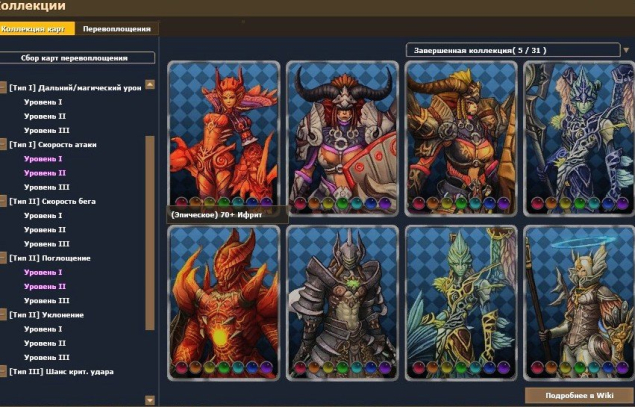Click the Сбор карт перевоплощения button

tap(78, 58)
